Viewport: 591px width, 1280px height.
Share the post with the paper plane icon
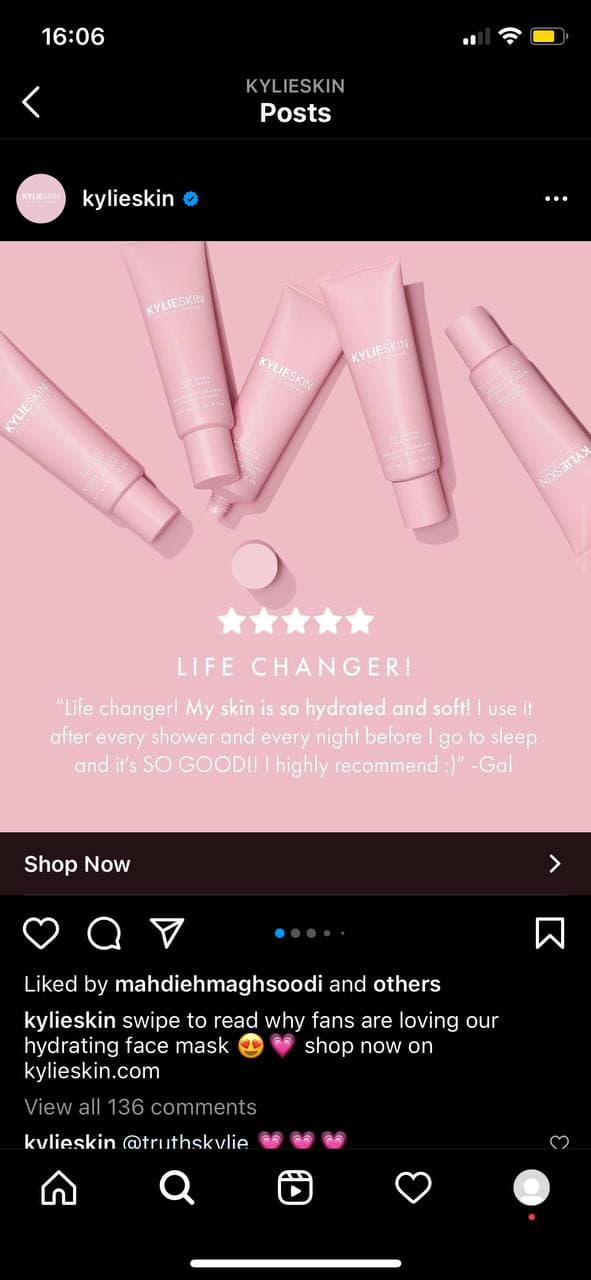166,932
